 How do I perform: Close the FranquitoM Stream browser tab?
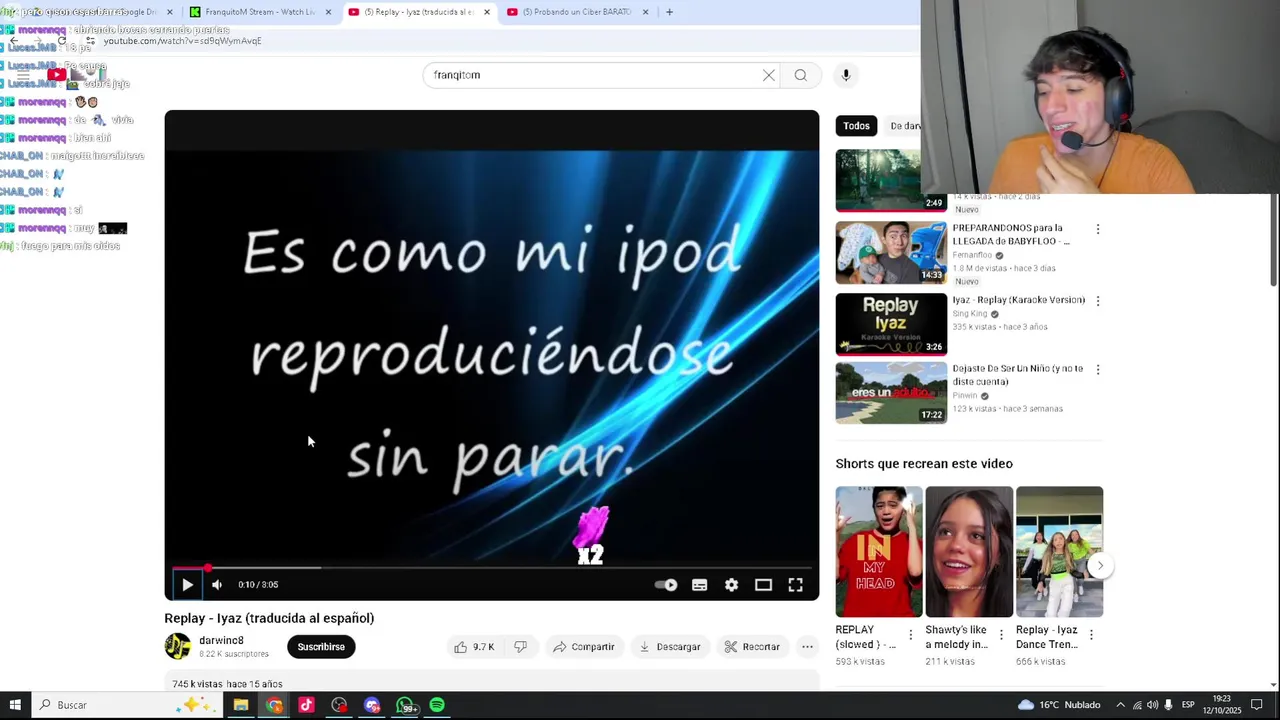(x=329, y=12)
